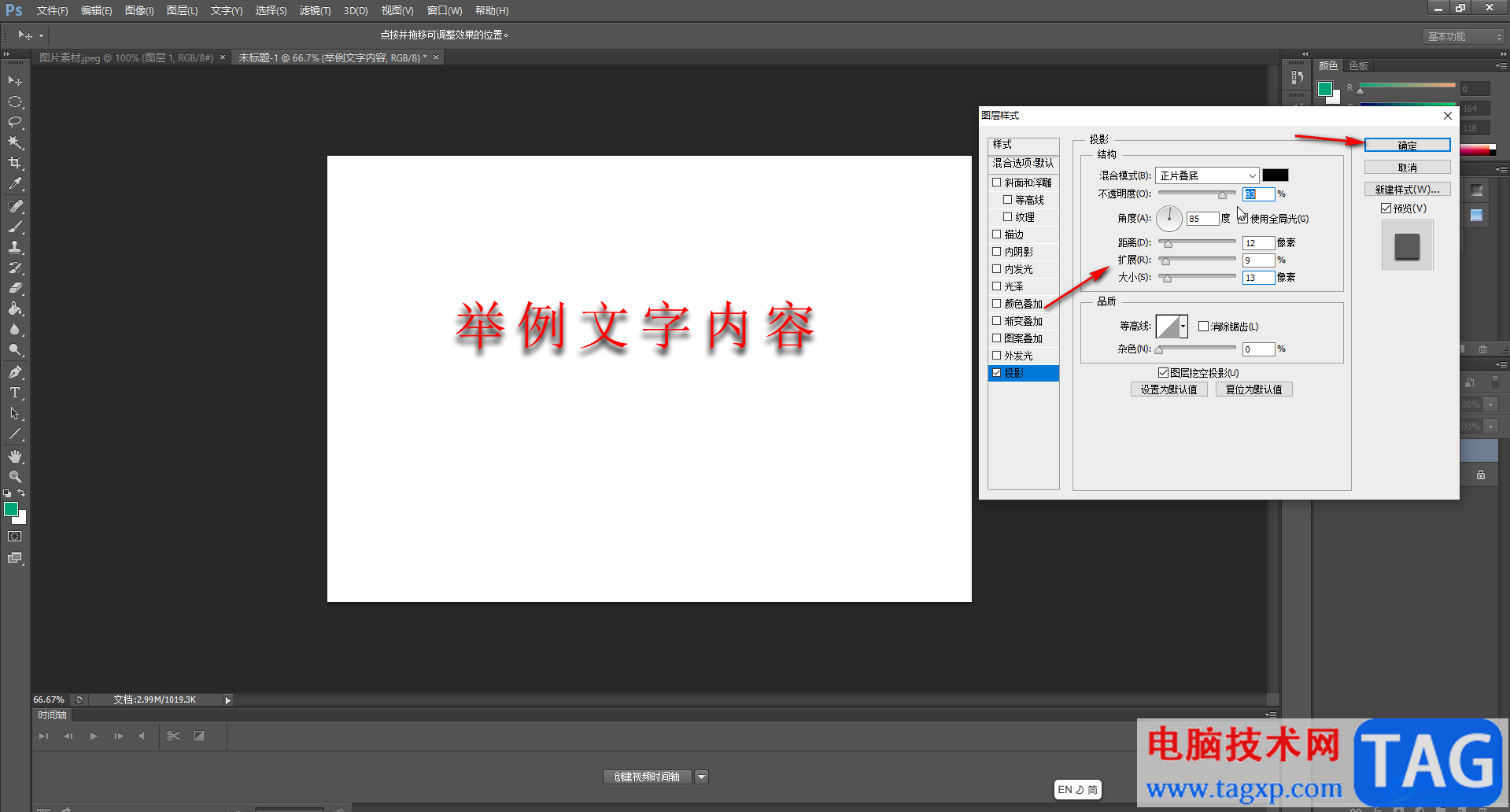Image resolution: width=1510 pixels, height=812 pixels.
Task: Switch to 图片素材.jpeg document tab
Action: point(126,57)
